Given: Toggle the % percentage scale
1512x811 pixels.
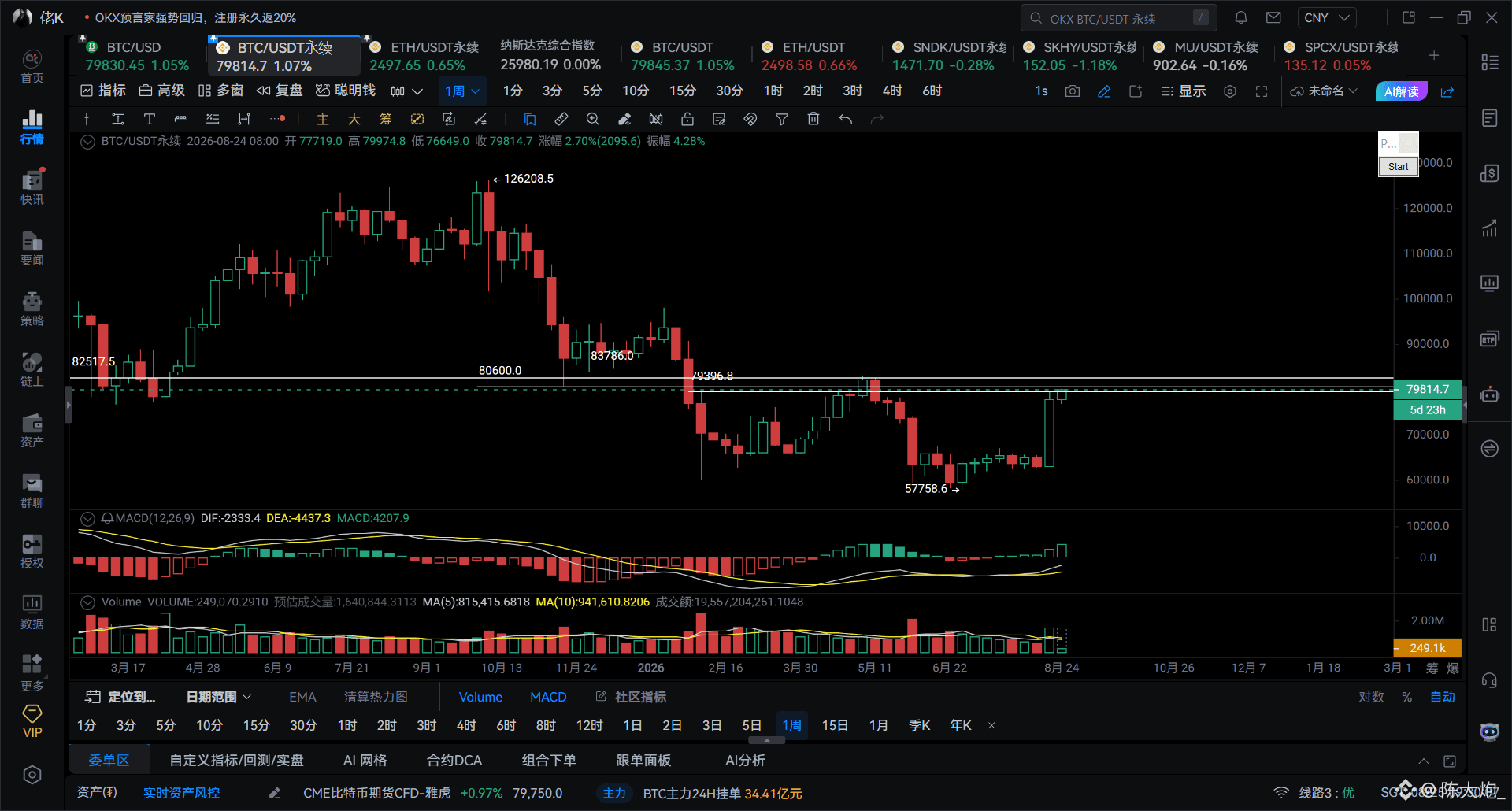Looking at the screenshot, I should coord(1407,697).
